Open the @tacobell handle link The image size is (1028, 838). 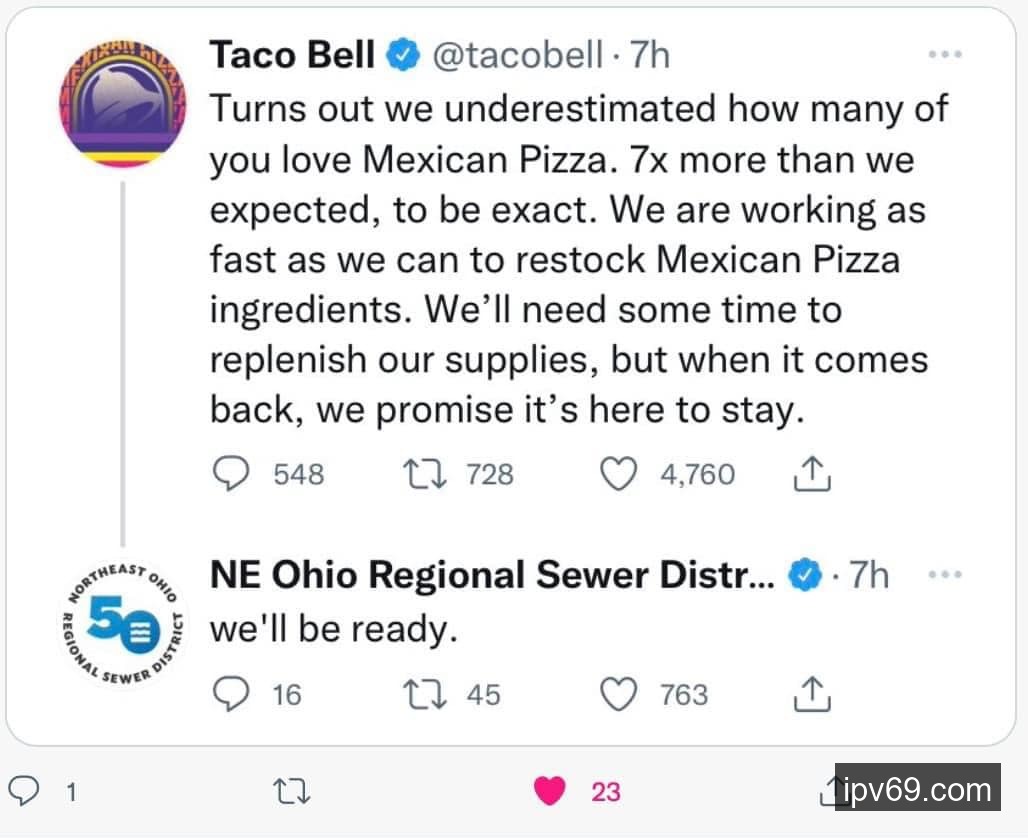(x=517, y=55)
